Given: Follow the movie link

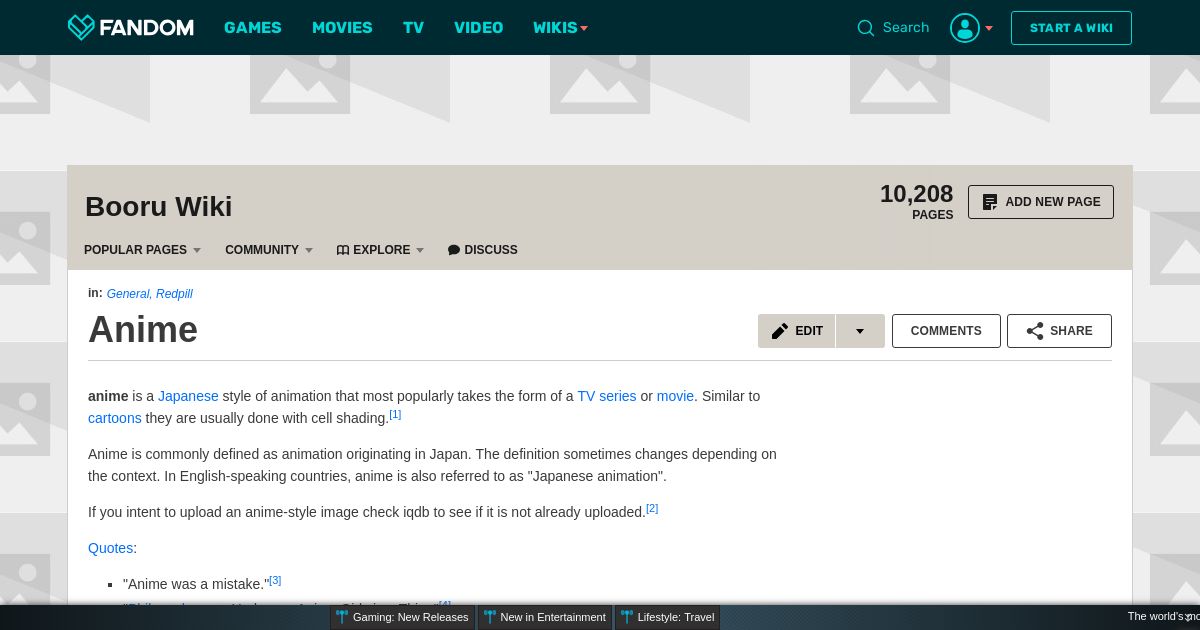Looking at the screenshot, I should point(675,396).
